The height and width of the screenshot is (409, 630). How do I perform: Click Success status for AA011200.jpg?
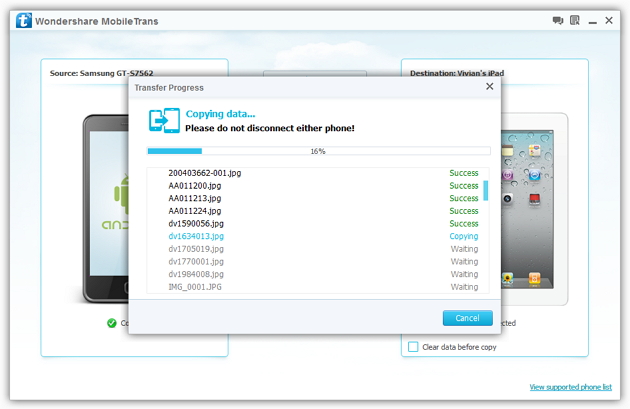click(x=464, y=186)
